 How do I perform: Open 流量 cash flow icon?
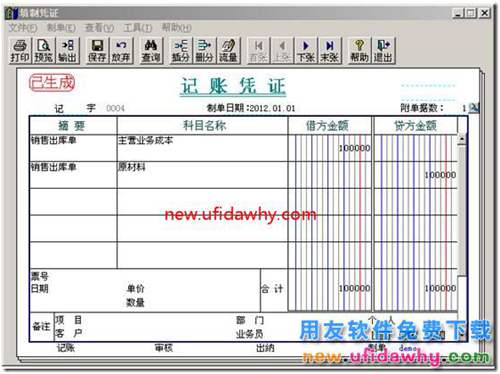[x=228, y=51]
